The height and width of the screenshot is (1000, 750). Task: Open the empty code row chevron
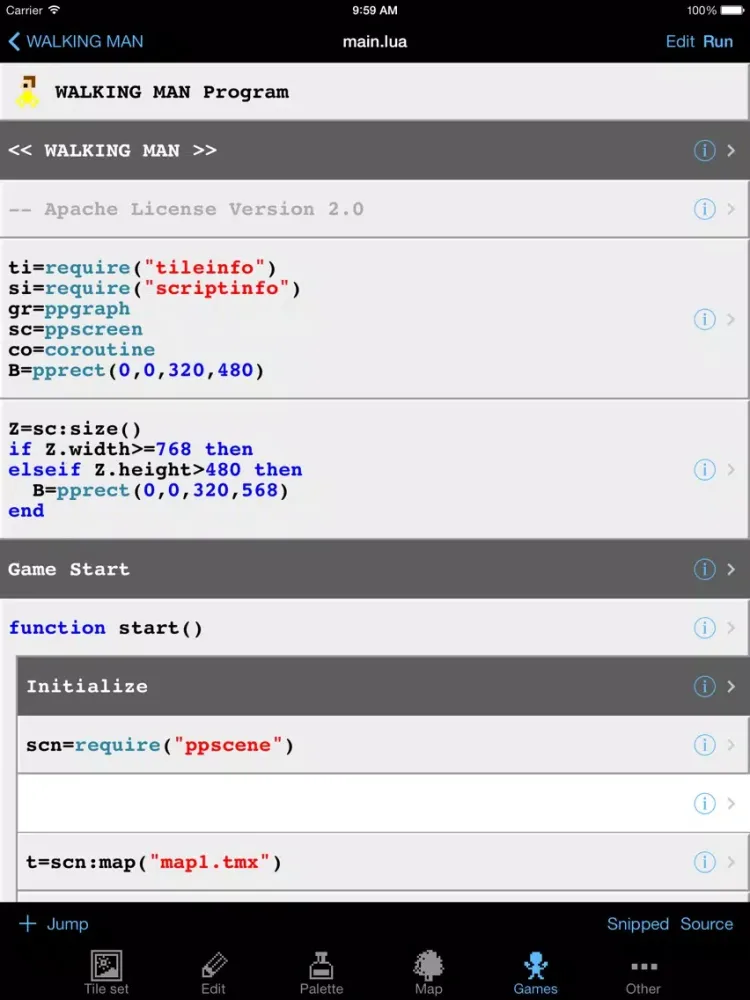(x=731, y=804)
